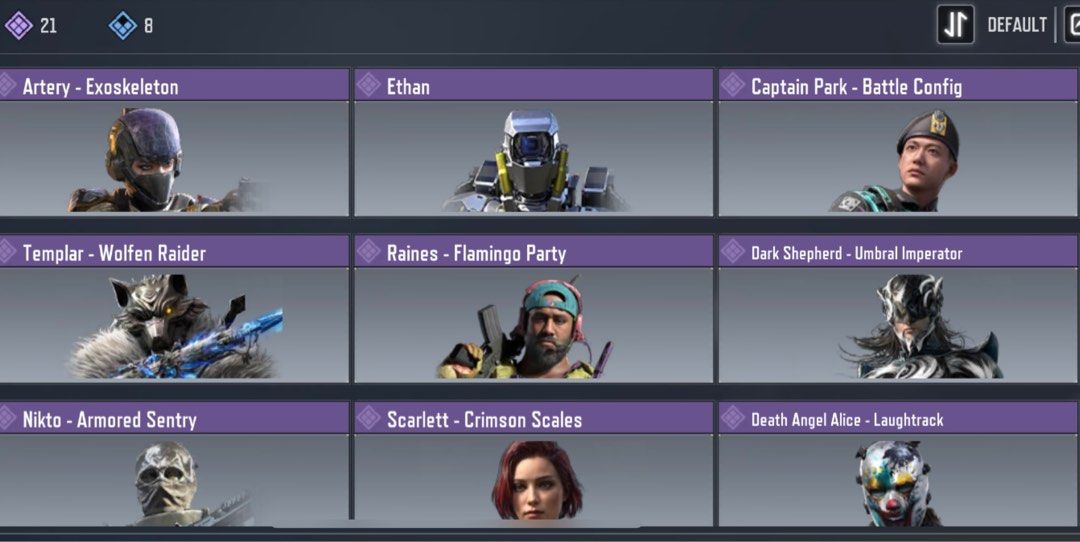The height and width of the screenshot is (542, 1080).
Task: Click rarity icon beside Raines - Flamingo Party
Action: [x=368, y=251]
